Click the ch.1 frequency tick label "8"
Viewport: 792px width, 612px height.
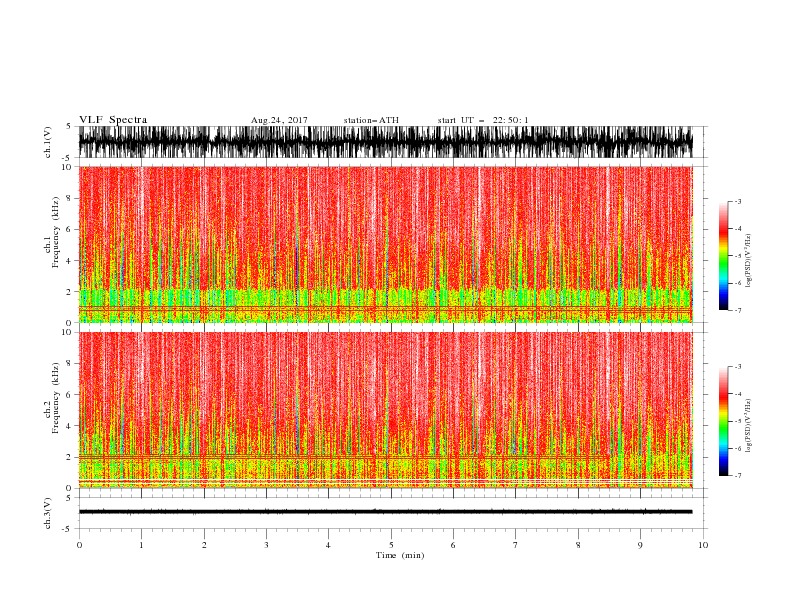(69, 198)
